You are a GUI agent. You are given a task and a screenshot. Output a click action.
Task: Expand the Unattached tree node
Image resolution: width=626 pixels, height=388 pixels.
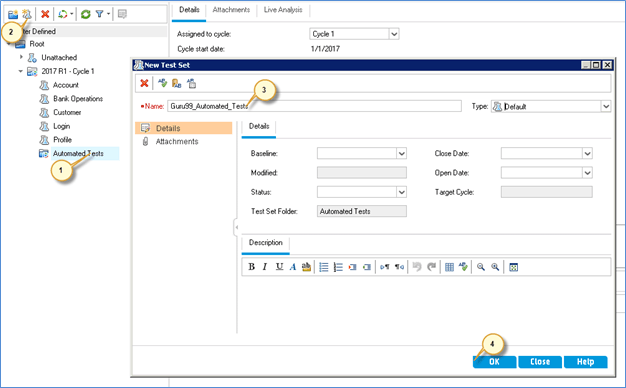[x=21, y=57]
